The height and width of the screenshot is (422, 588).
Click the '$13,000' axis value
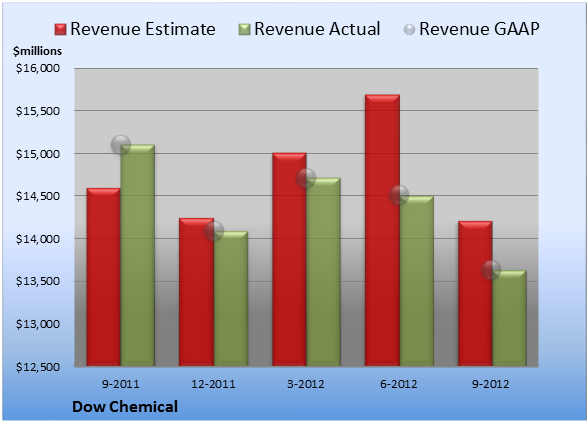[38, 324]
